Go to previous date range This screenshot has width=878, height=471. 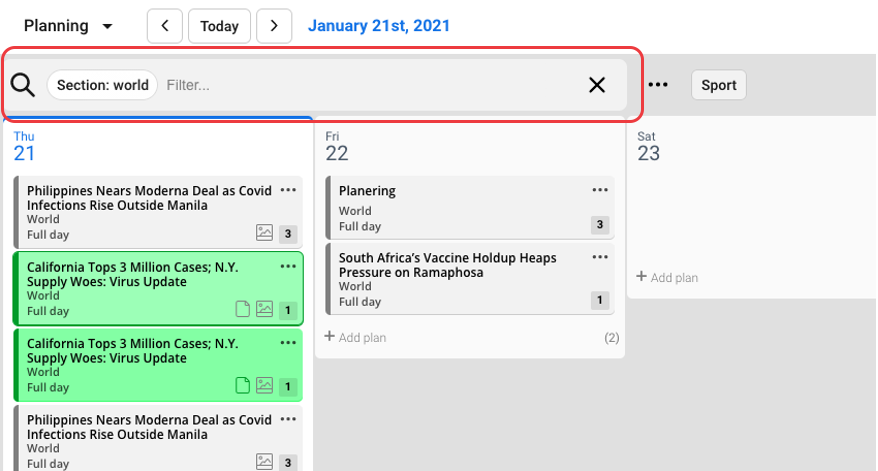pos(165,26)
